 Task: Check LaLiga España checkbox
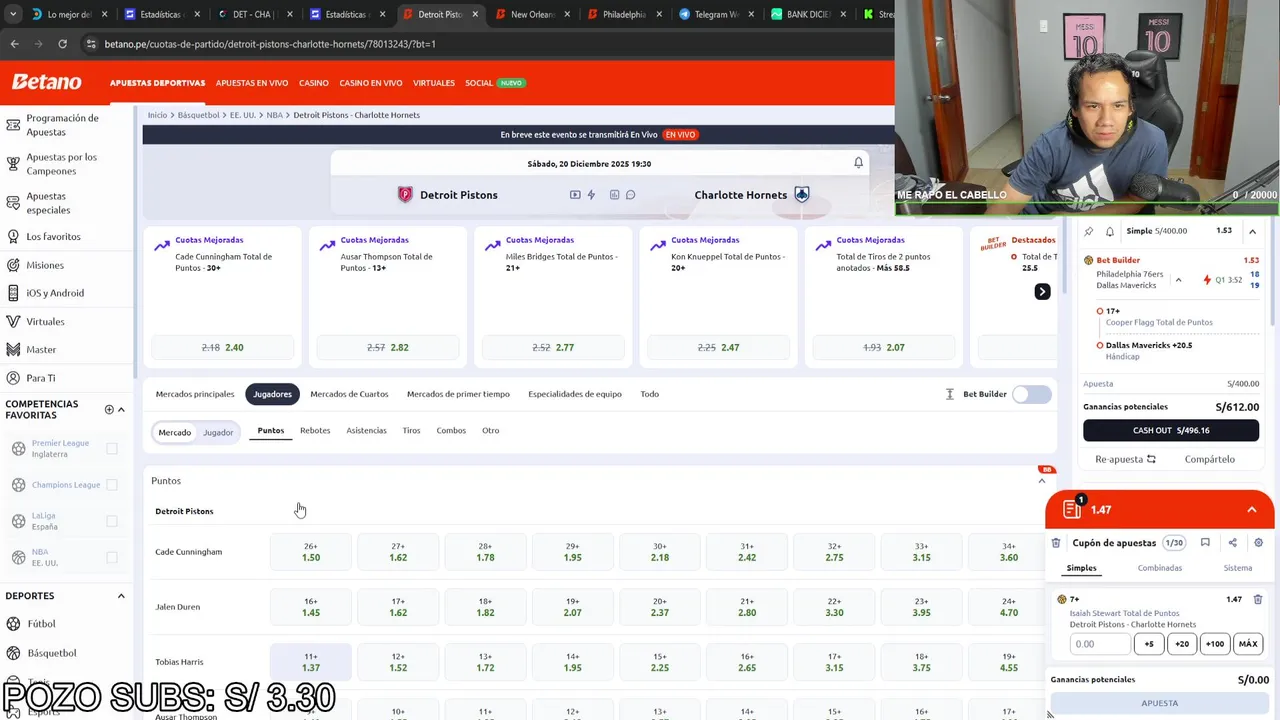112,521
